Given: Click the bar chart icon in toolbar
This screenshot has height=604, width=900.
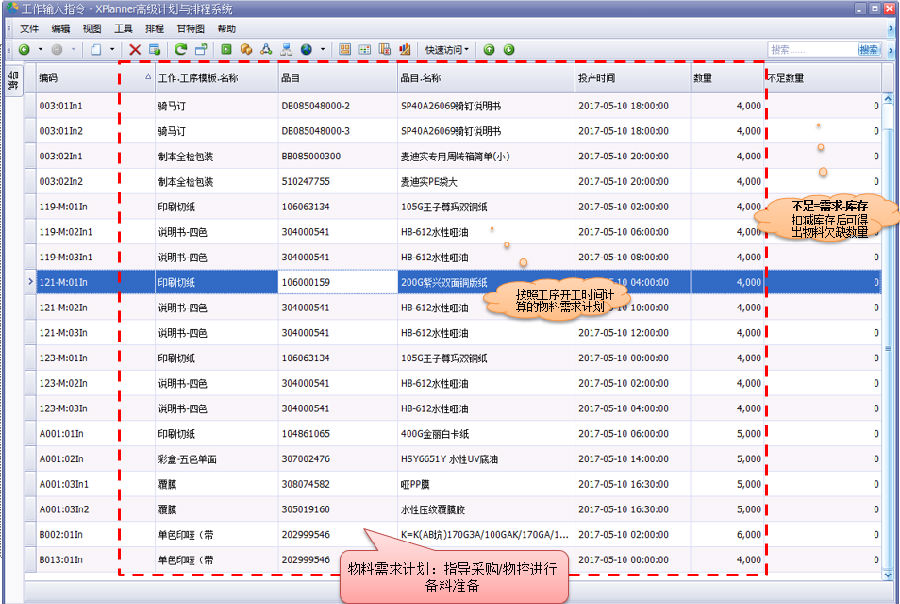Looking at the screenshot, I should click(405, 49).
